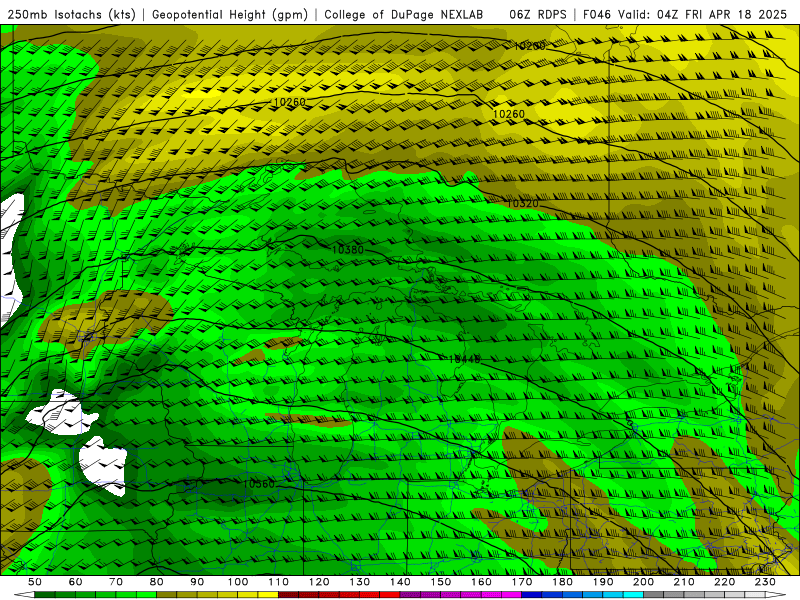The height and width of the screenshot is (600, 800).
Task: Select the 'F046' forecast hour text
Action: coord(596,15)
